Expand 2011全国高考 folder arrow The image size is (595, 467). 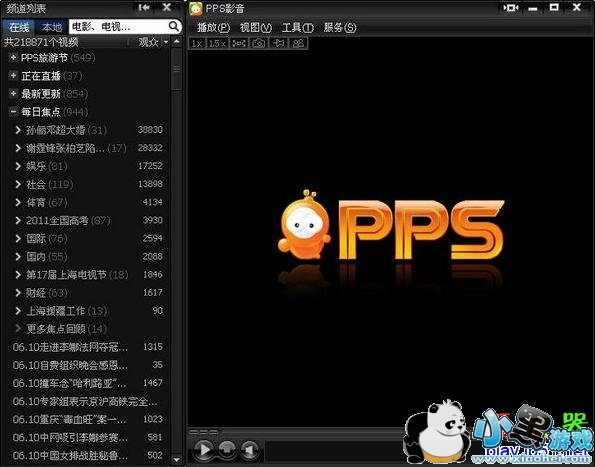[18, 220]
